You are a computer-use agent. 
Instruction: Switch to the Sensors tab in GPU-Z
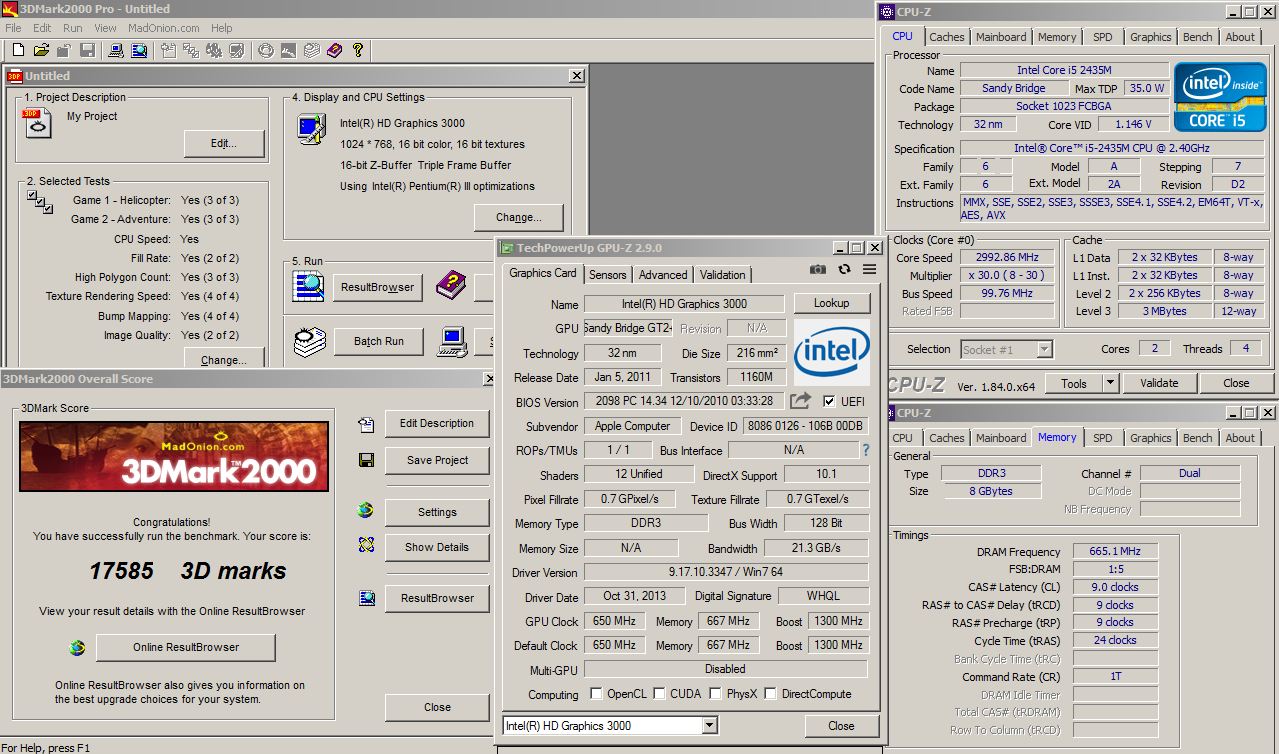coord(607,274)
